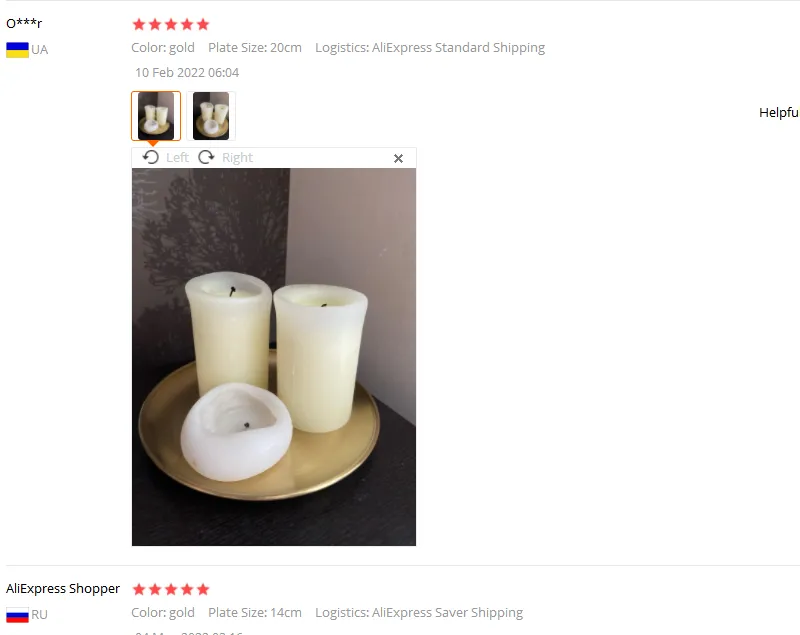Screen dimensions: 800x635
Task: Click the Ukraine flag icon
Action: [x=17, y=50]
